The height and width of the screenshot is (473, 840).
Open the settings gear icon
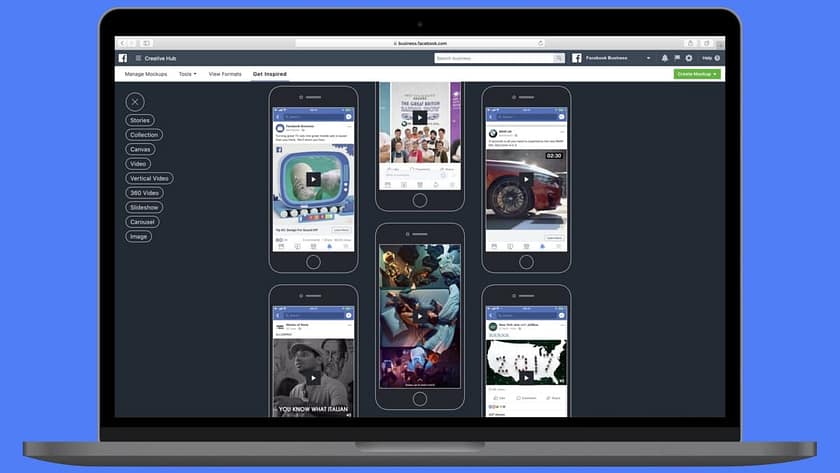coord(688,58)
